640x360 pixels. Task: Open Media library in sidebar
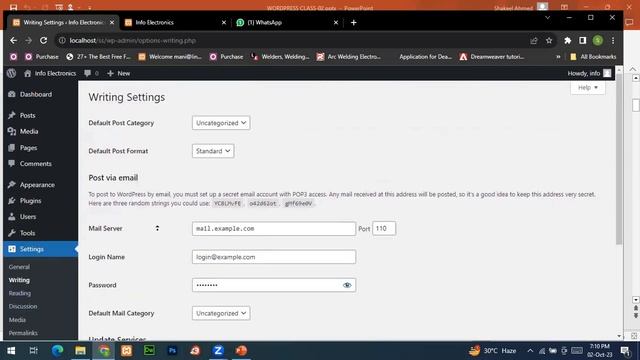[29, 131]
